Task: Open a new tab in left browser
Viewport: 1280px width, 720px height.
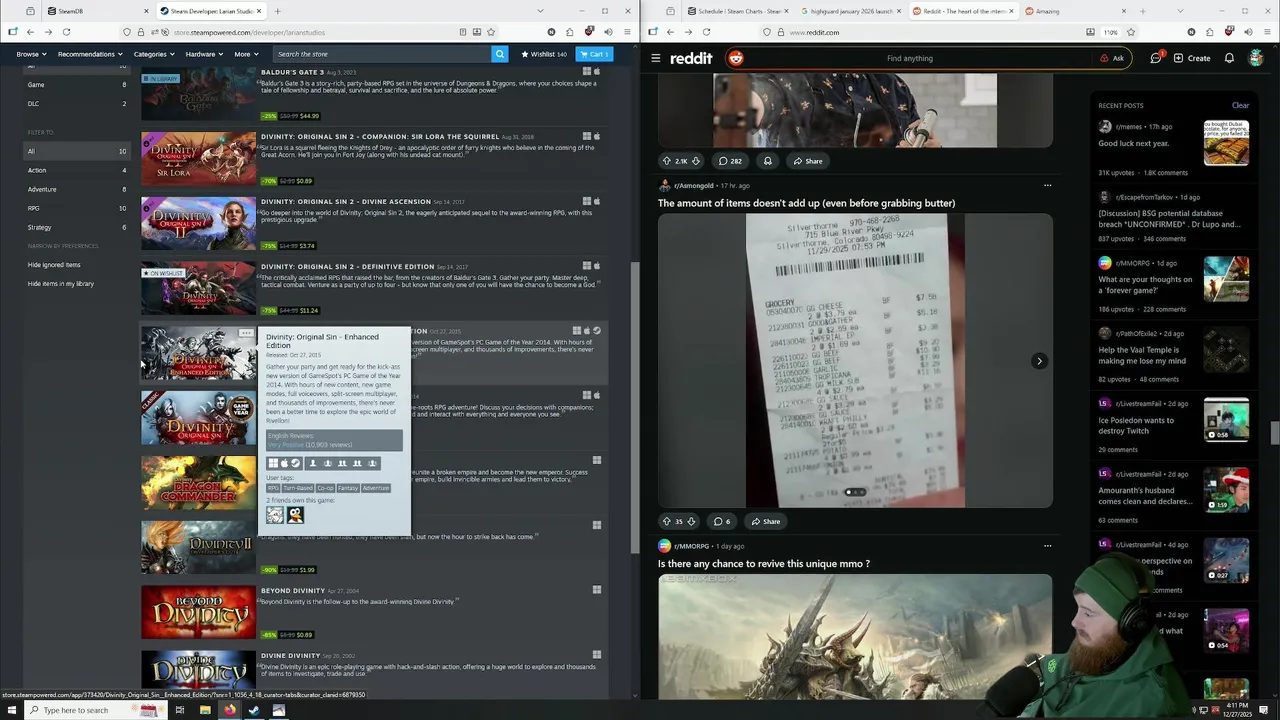Action: click(278, 11)
